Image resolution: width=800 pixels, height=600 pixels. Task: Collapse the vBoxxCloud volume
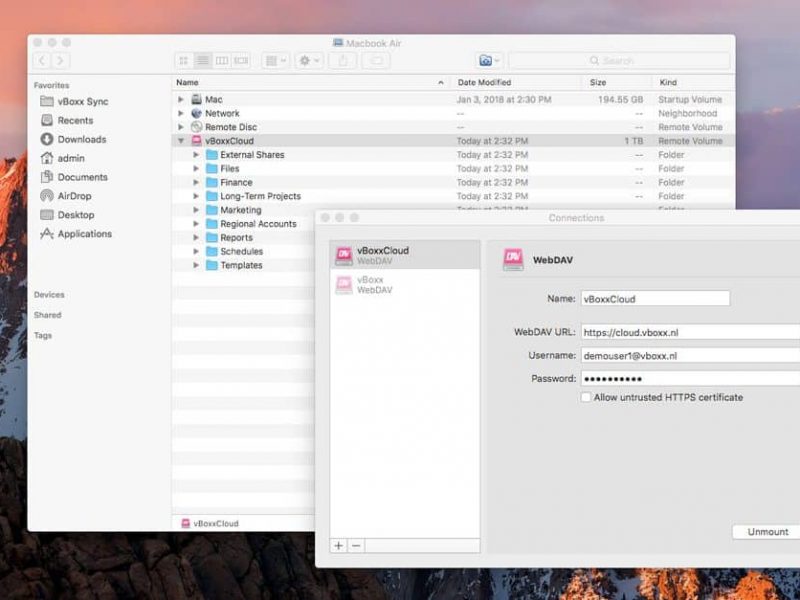pos(181,141)
